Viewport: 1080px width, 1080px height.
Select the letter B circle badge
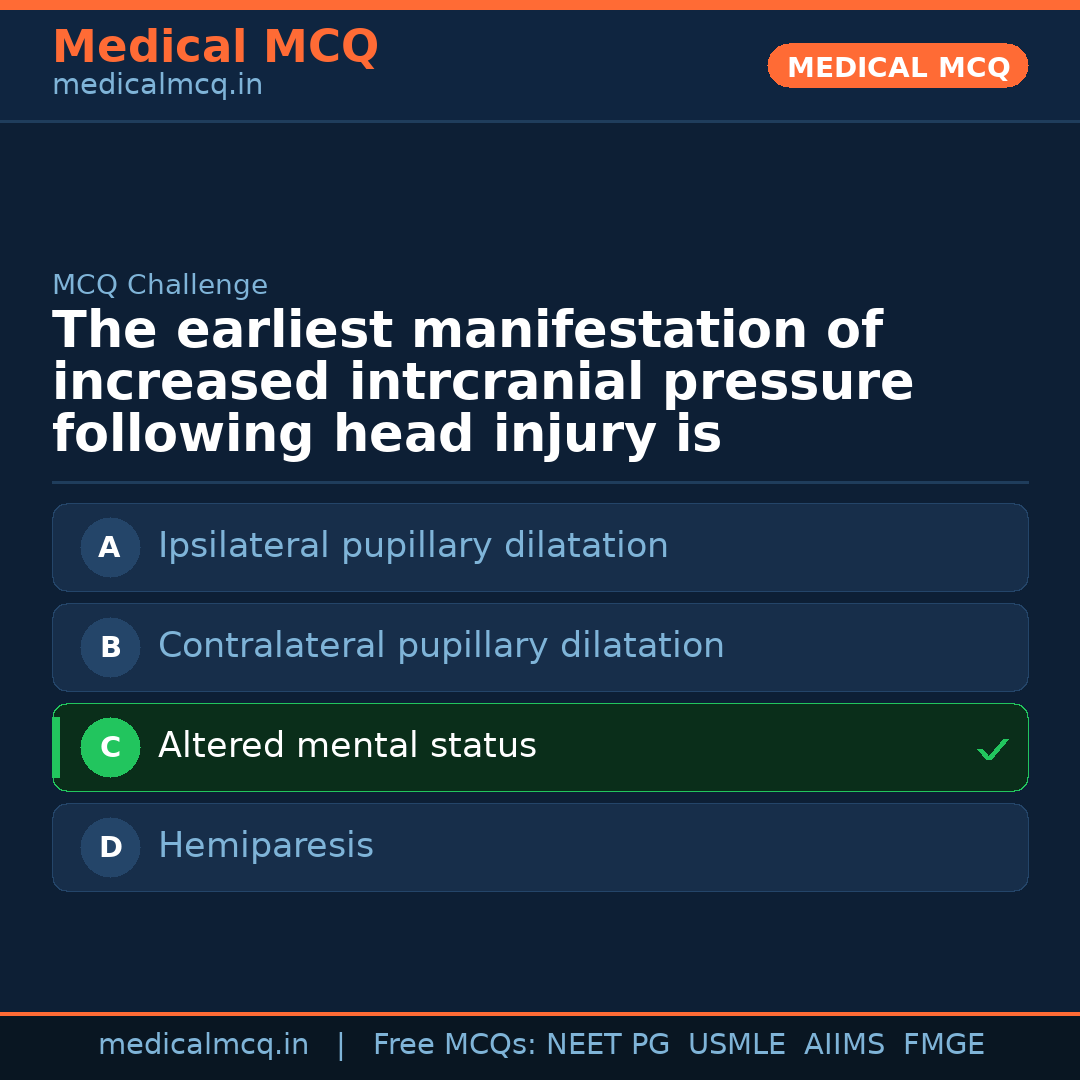(110, 647)
